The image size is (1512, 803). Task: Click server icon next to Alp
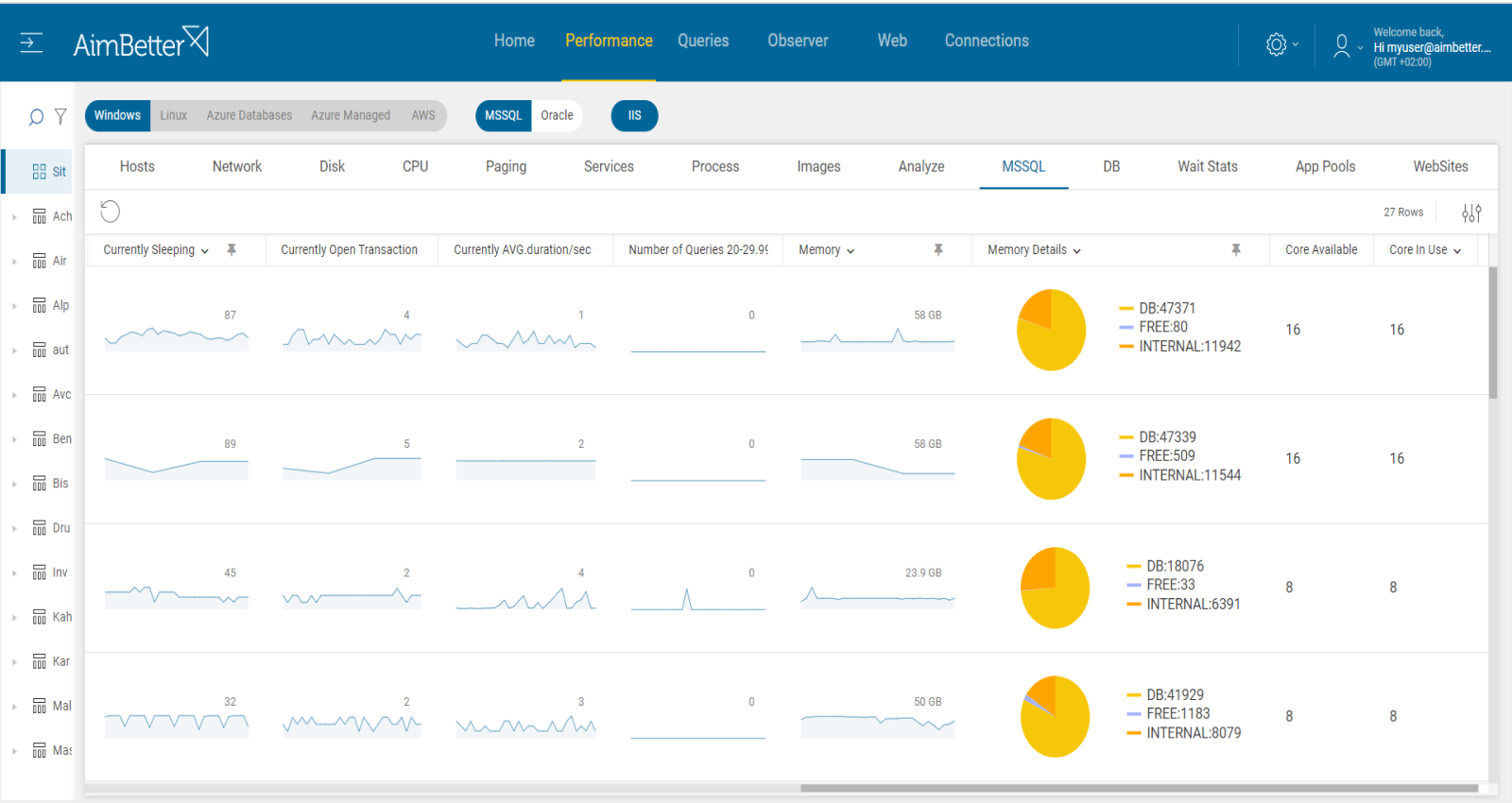[39, 305]
